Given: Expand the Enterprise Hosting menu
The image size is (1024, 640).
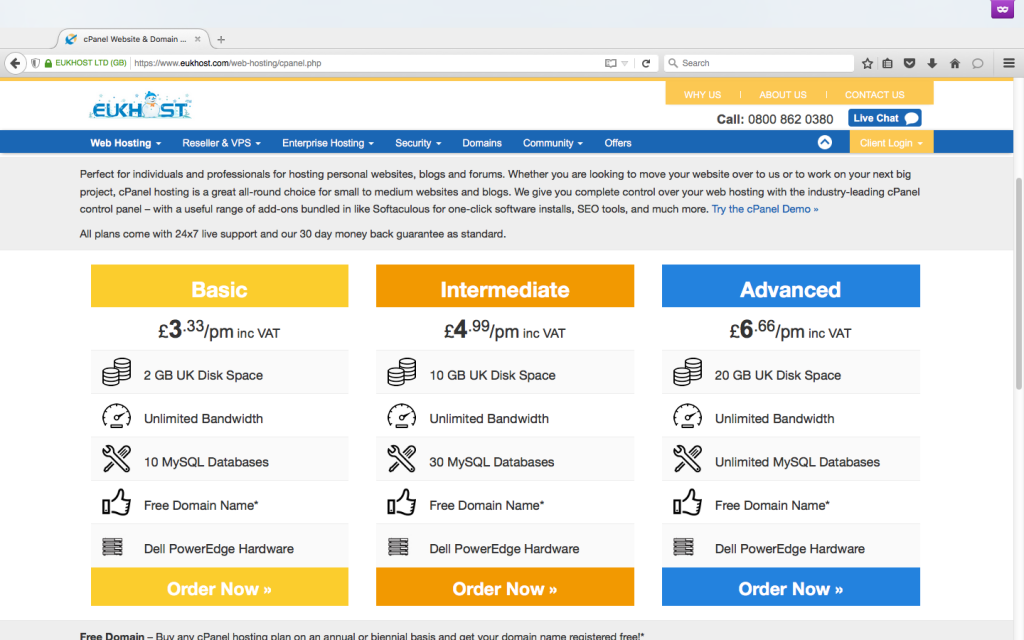Looking at the screenshot, I should coord(328,143).
